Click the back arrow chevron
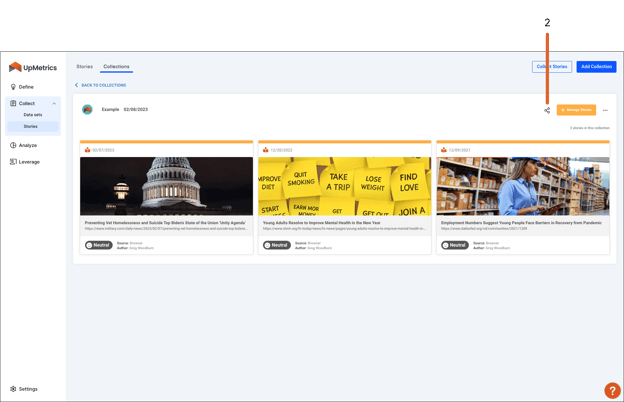The image size is (624, 402). 76,85
